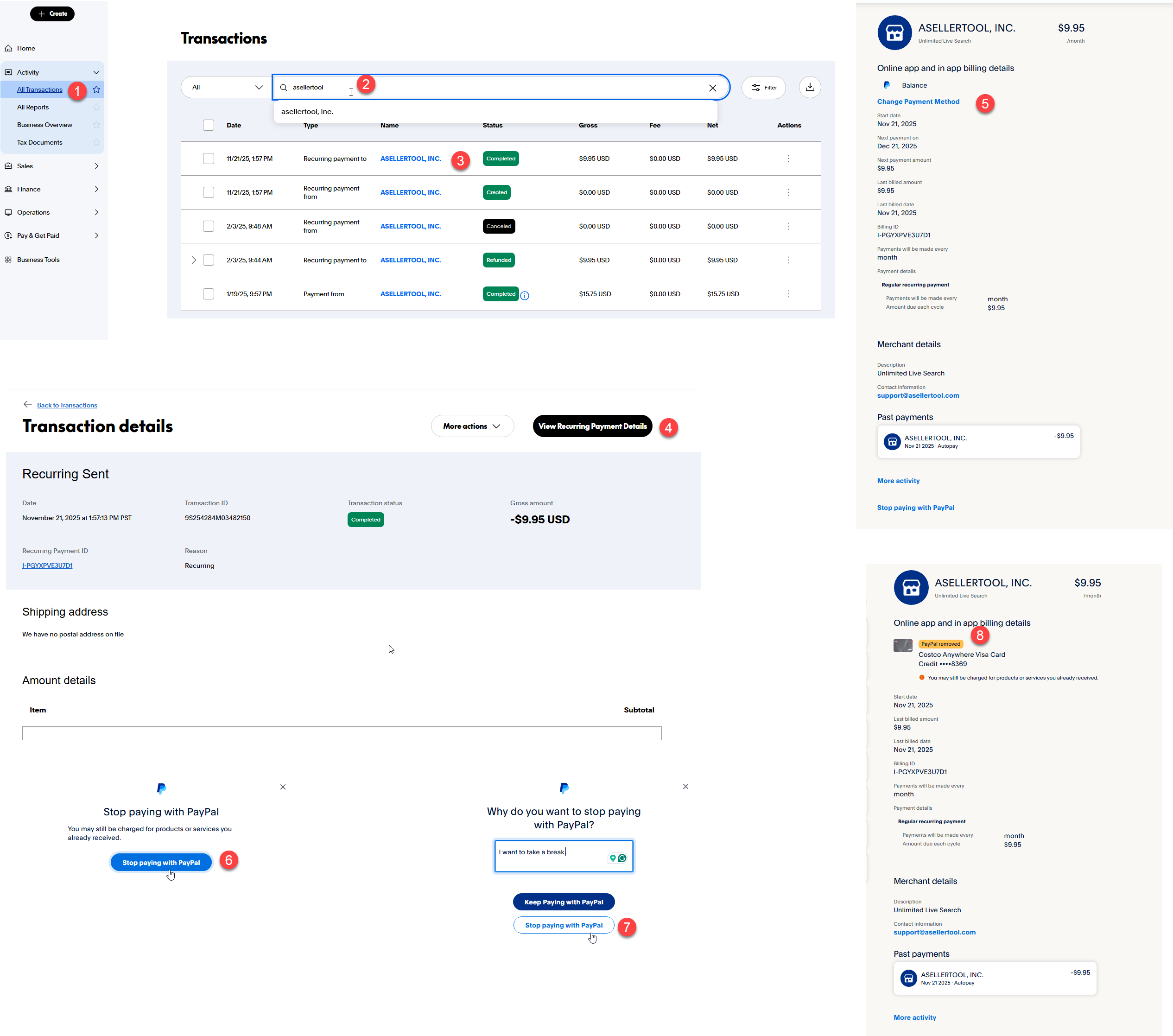Select the asellertool, inc. search suggestion
This screenshot has height=1036, width=1173.
click(307, 111)
